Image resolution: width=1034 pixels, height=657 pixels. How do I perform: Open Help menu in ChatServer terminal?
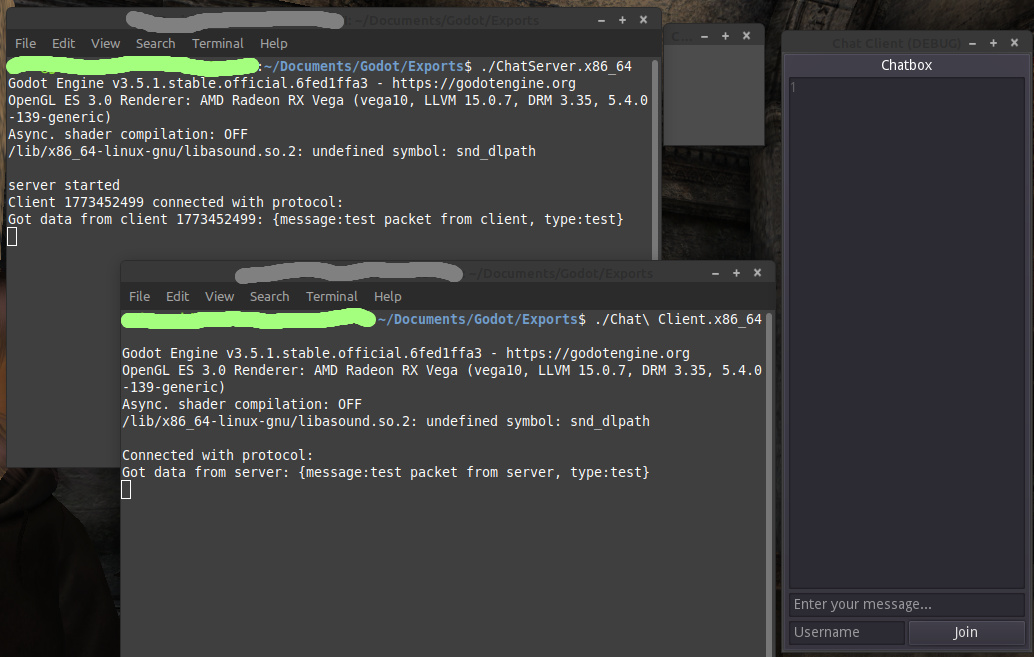coord(273,43)
